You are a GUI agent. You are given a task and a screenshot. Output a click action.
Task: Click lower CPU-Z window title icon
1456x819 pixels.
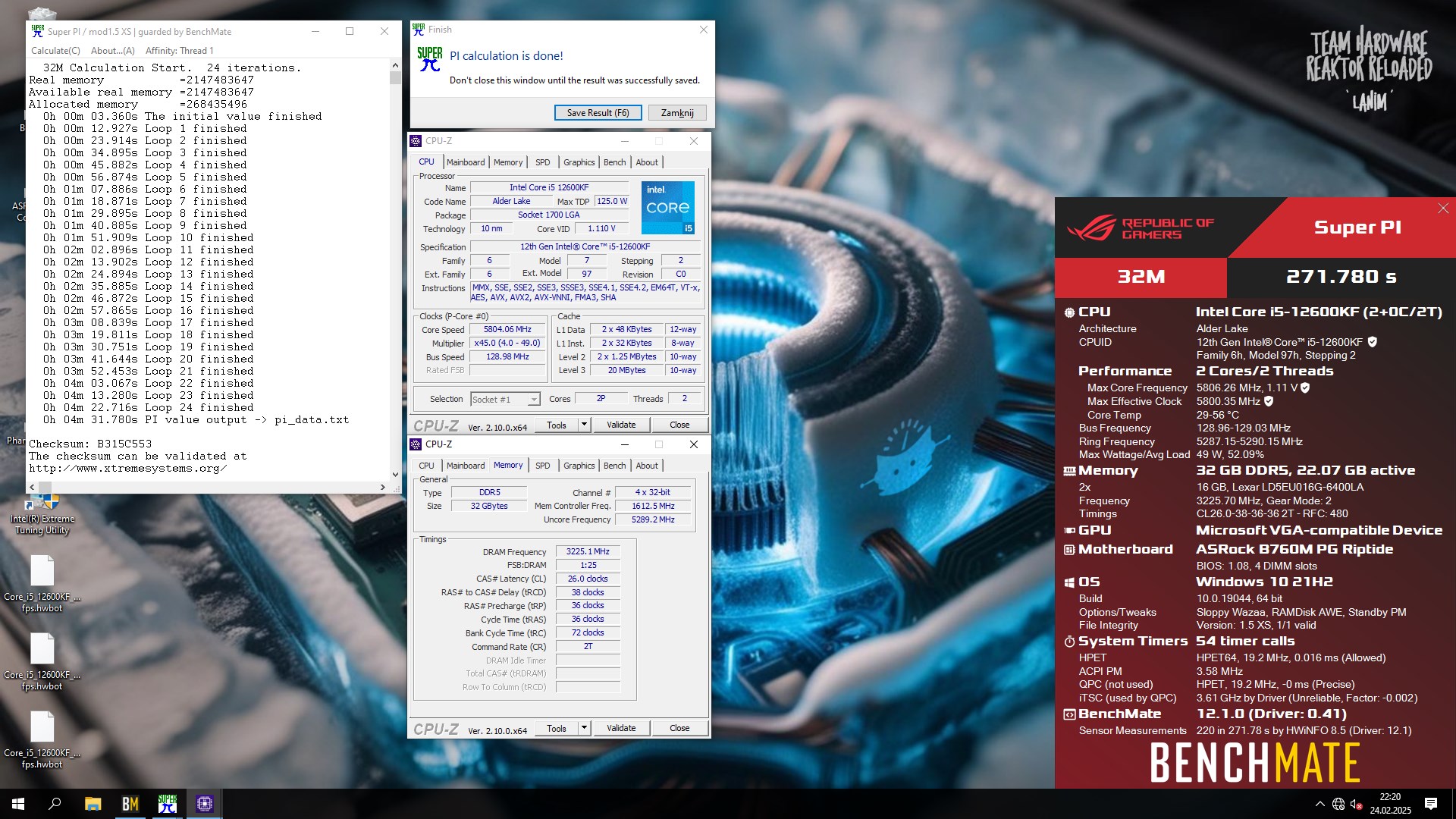click(x=416, y=444)
